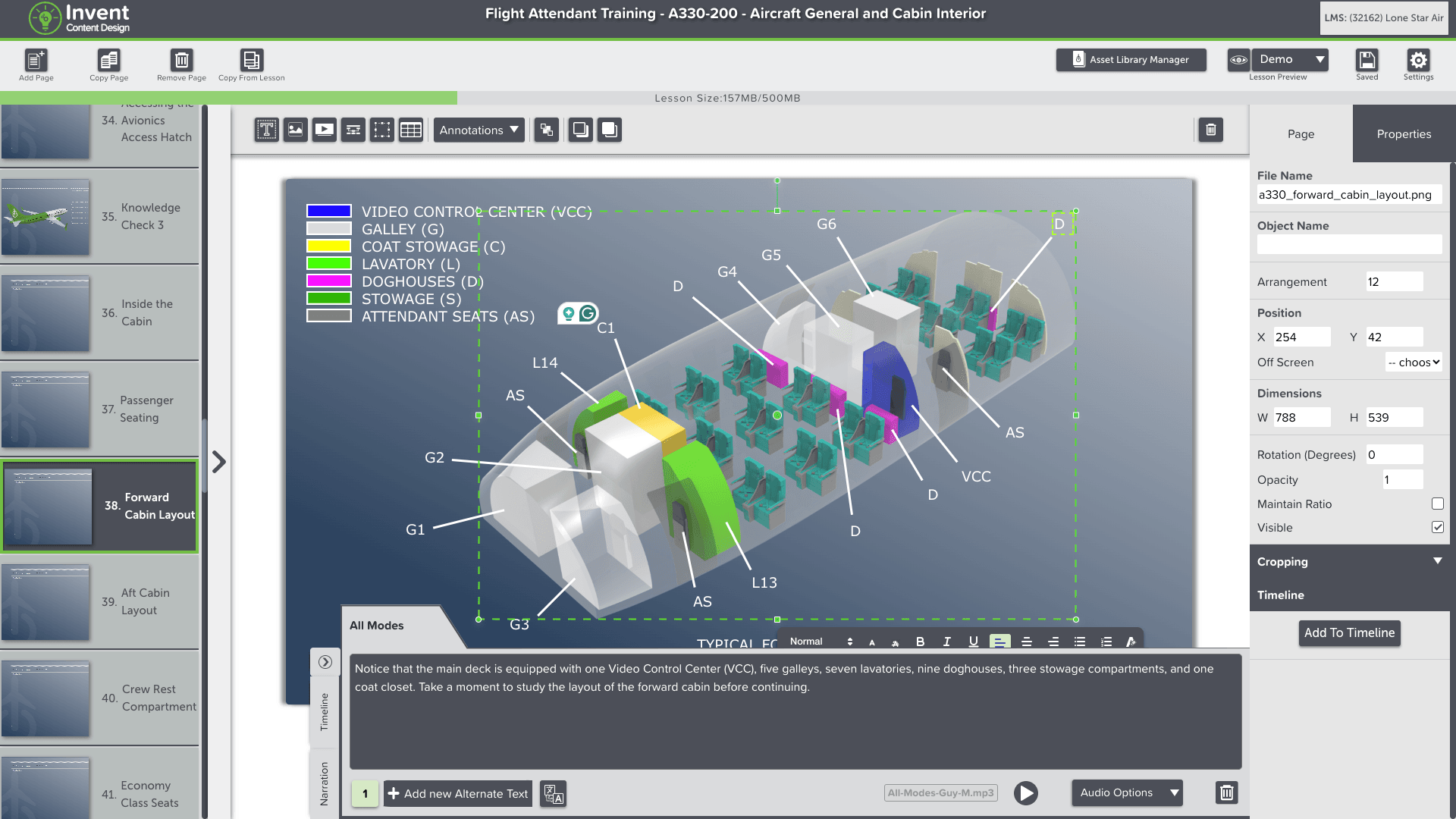
Task: Switch to the Page tab
Action: 1301,133
